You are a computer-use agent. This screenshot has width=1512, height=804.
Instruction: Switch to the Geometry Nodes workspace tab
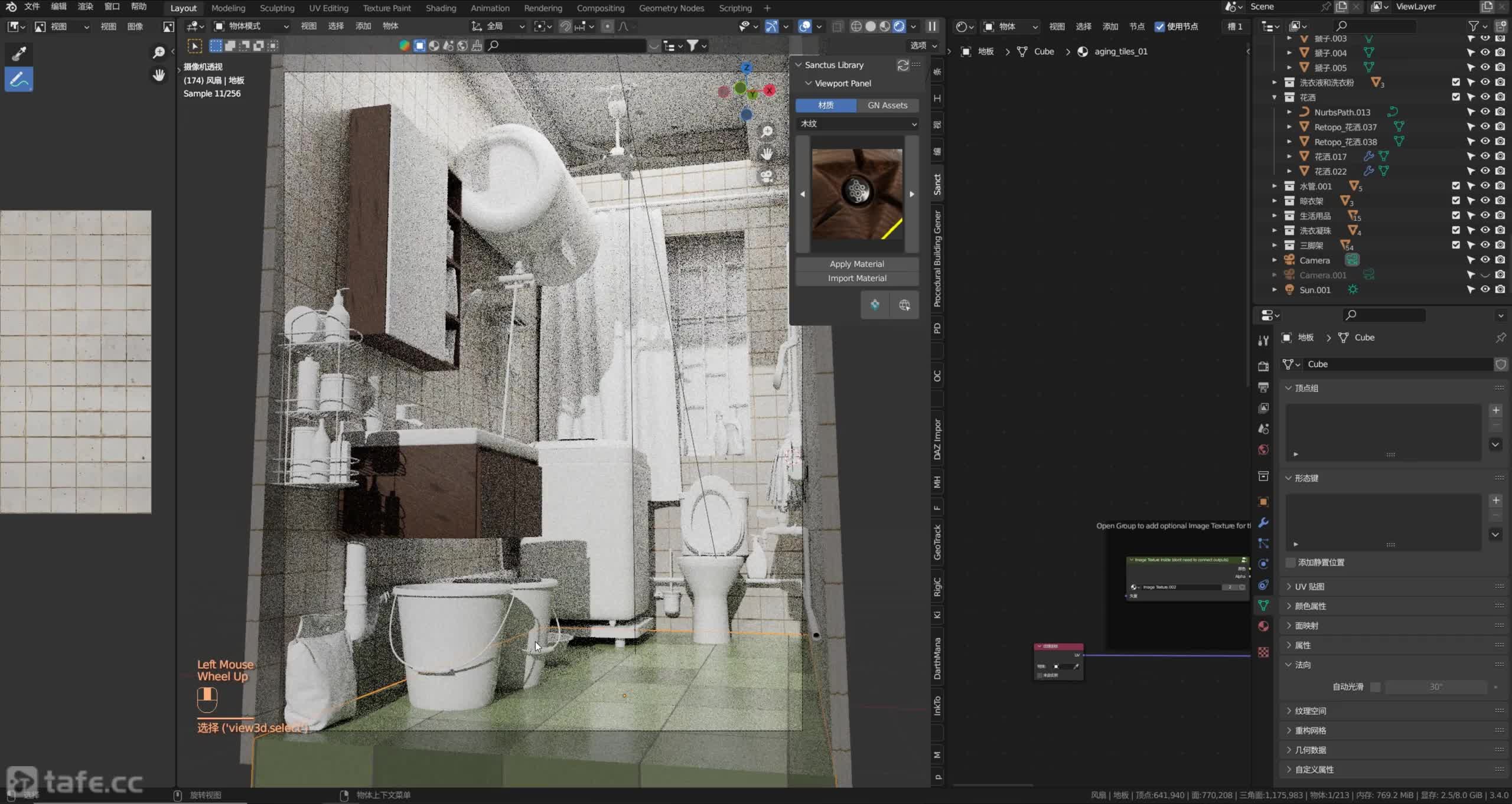click(671, 8)
